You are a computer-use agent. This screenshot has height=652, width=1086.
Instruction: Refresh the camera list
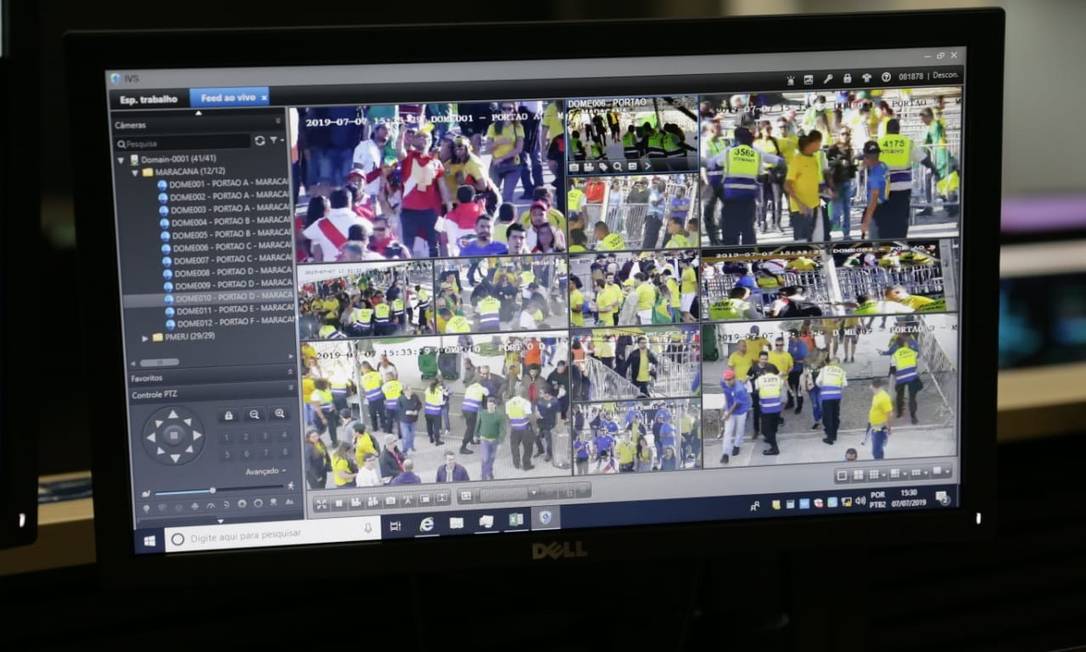pyautogui.click(x=260, y=141)
